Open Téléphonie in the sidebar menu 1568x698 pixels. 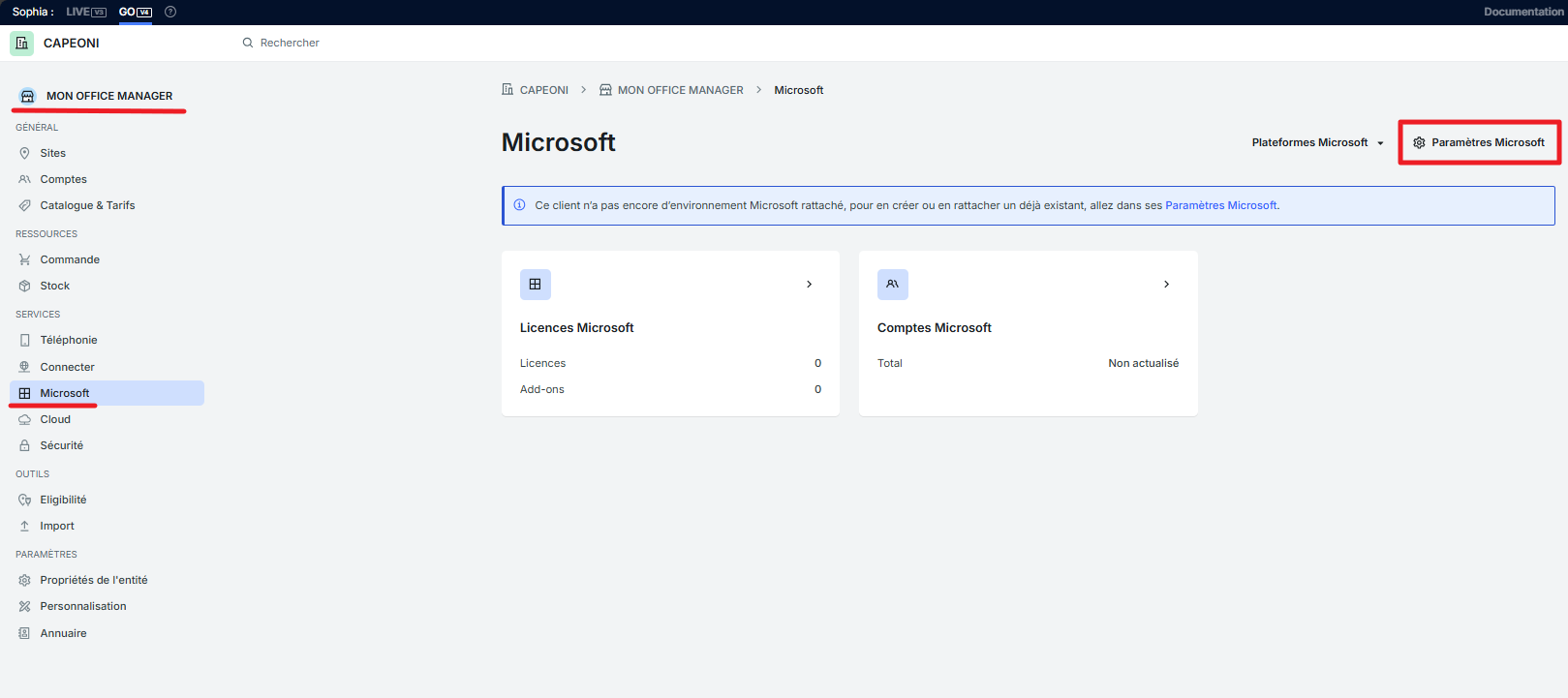coord(69,340)
